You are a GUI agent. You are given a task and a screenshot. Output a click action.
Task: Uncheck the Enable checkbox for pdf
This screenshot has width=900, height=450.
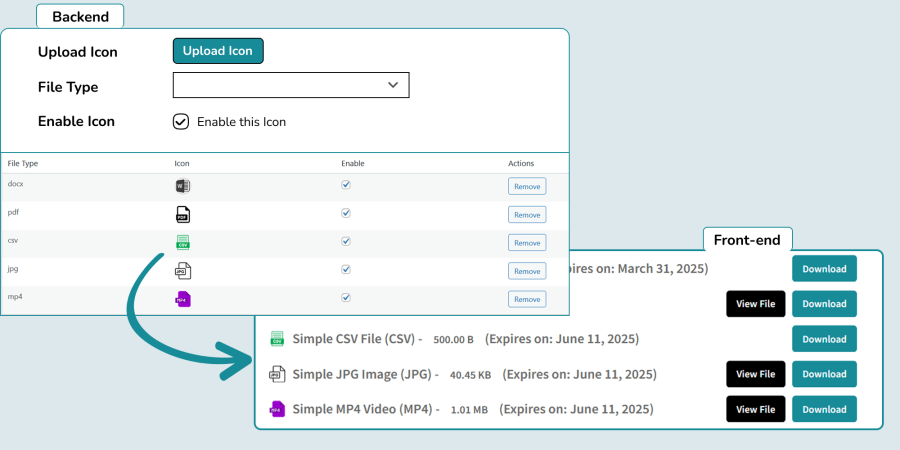tap(346, 213)
